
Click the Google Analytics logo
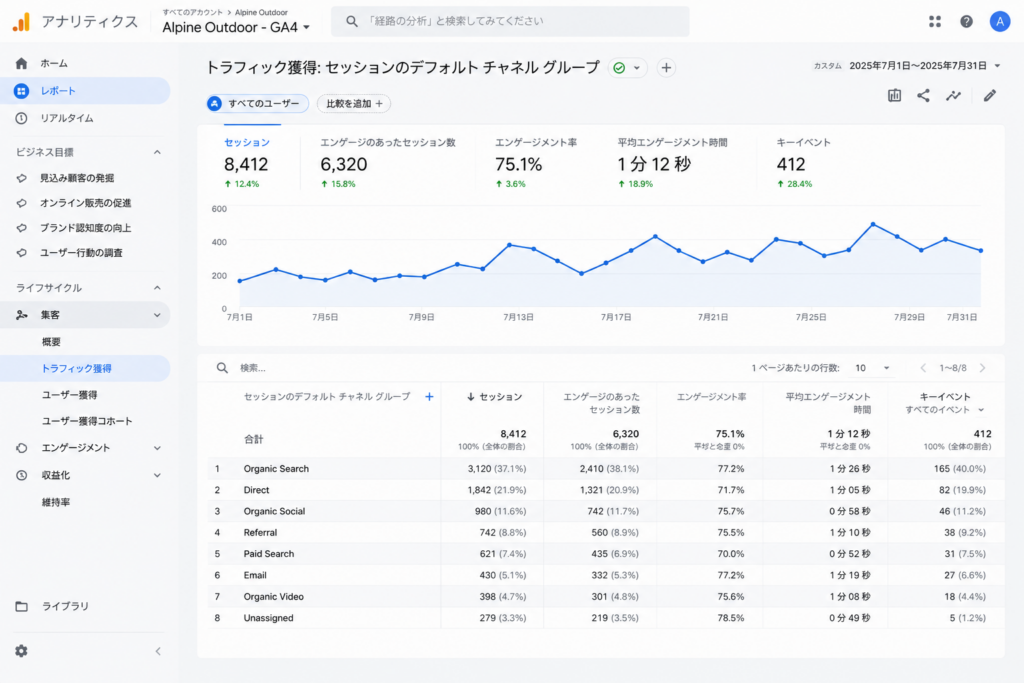22,22
